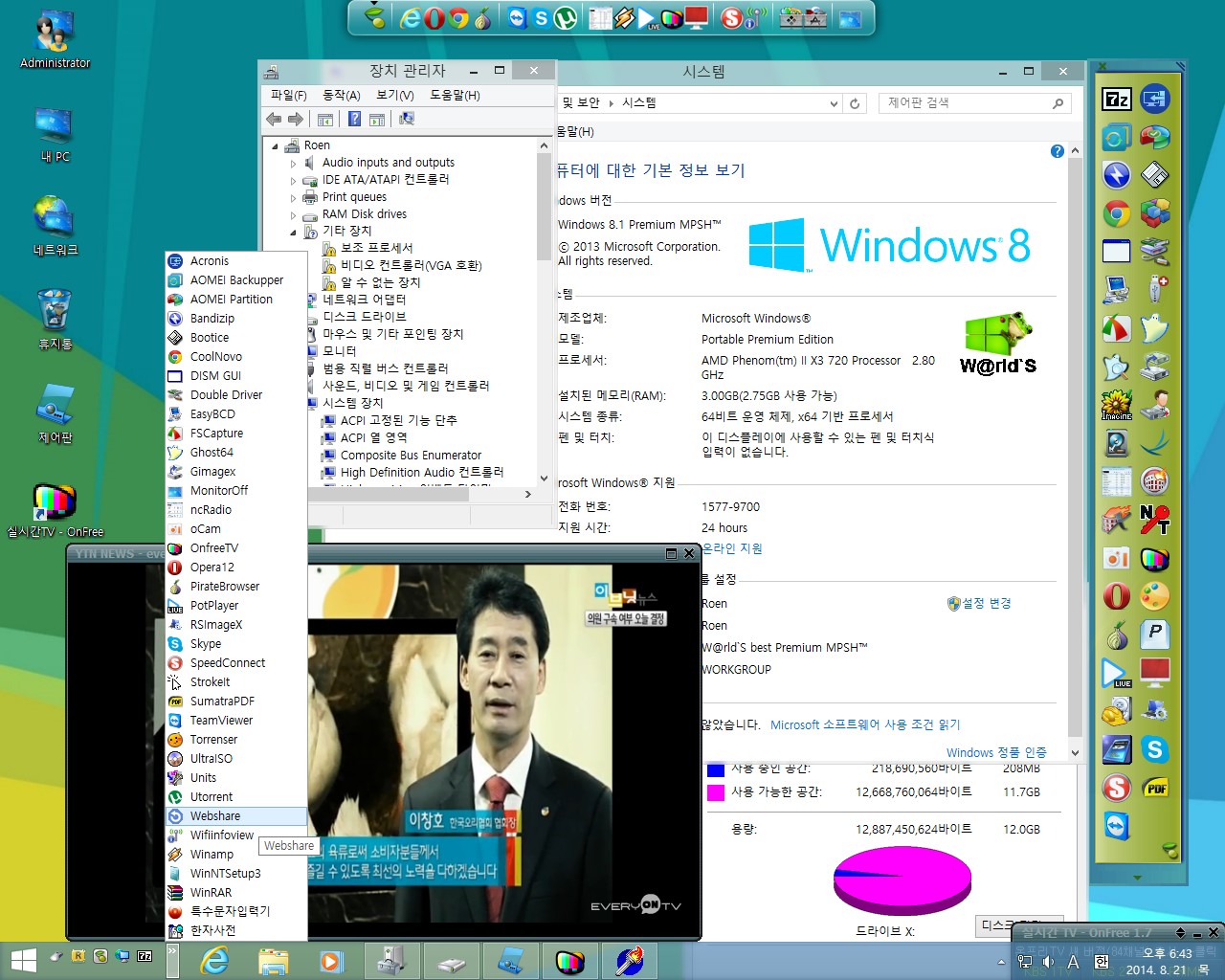The image size is (1225, 980).
Task: Expand RAM Disk drives node
Action: tap(294, 215)
